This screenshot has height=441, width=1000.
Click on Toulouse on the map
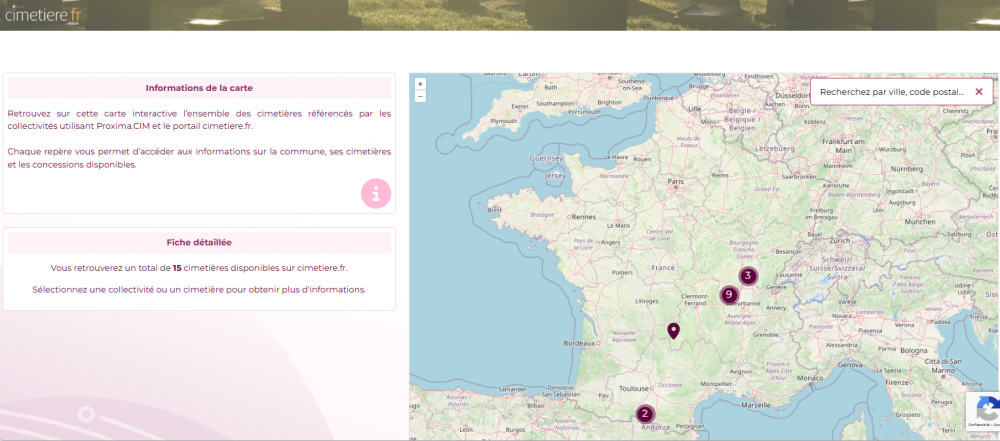coord(634,387)
